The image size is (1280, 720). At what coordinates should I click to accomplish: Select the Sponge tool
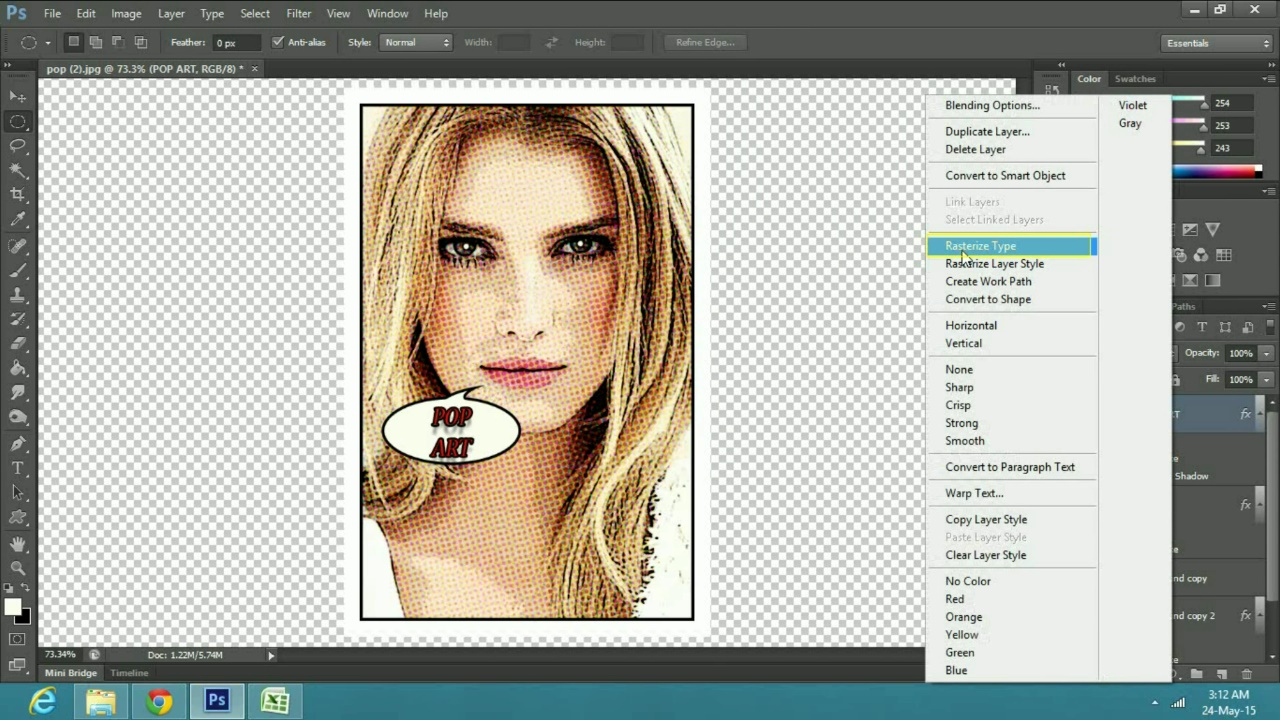[x=18, y=418]
